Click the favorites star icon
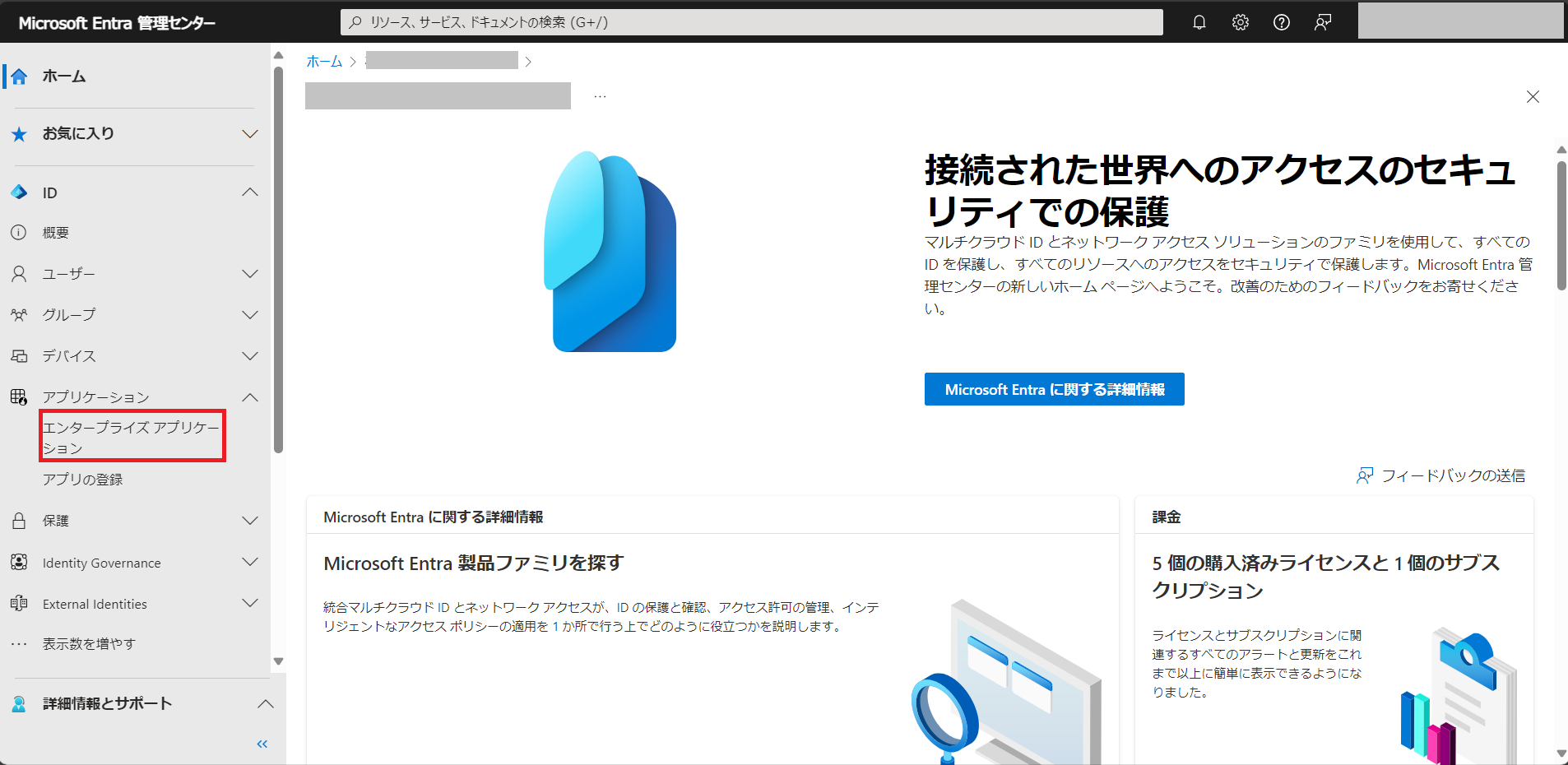This screenshot has width=1568, height=765. (x=19, y=134)
